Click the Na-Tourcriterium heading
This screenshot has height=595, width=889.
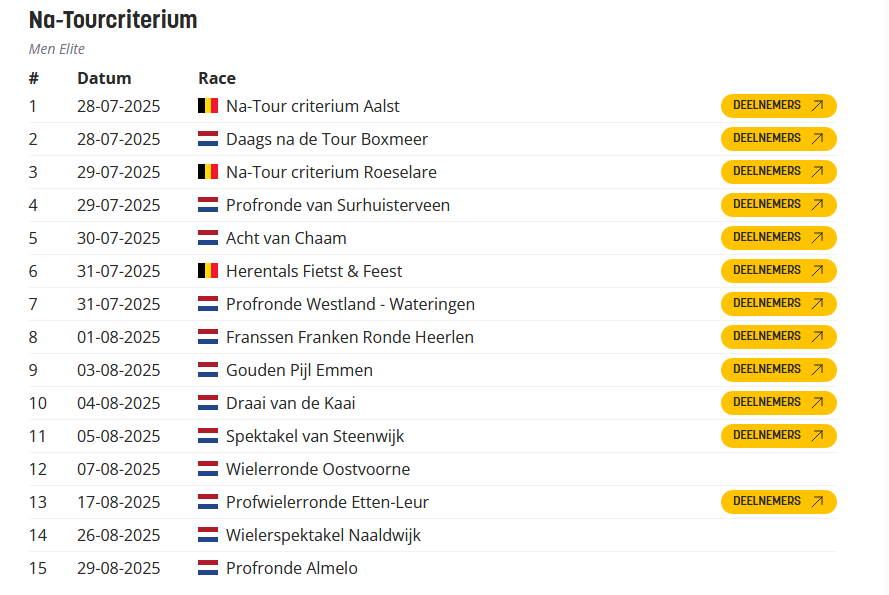pyautogui.click(x=113, y=20)
